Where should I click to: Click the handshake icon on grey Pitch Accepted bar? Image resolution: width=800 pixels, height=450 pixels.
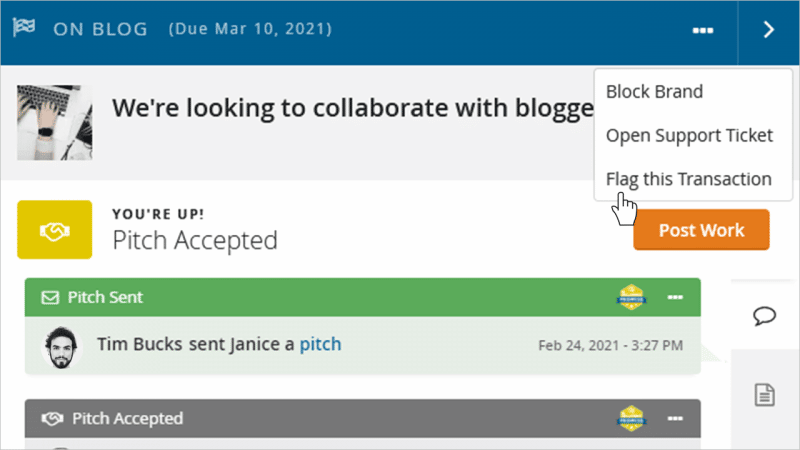tap(50, 418)
